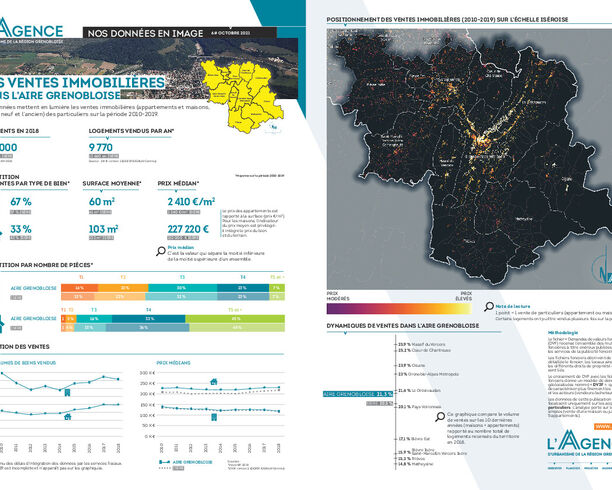Click the yellow territory map thumbnail
612x490 pixels.
[242, 96]
